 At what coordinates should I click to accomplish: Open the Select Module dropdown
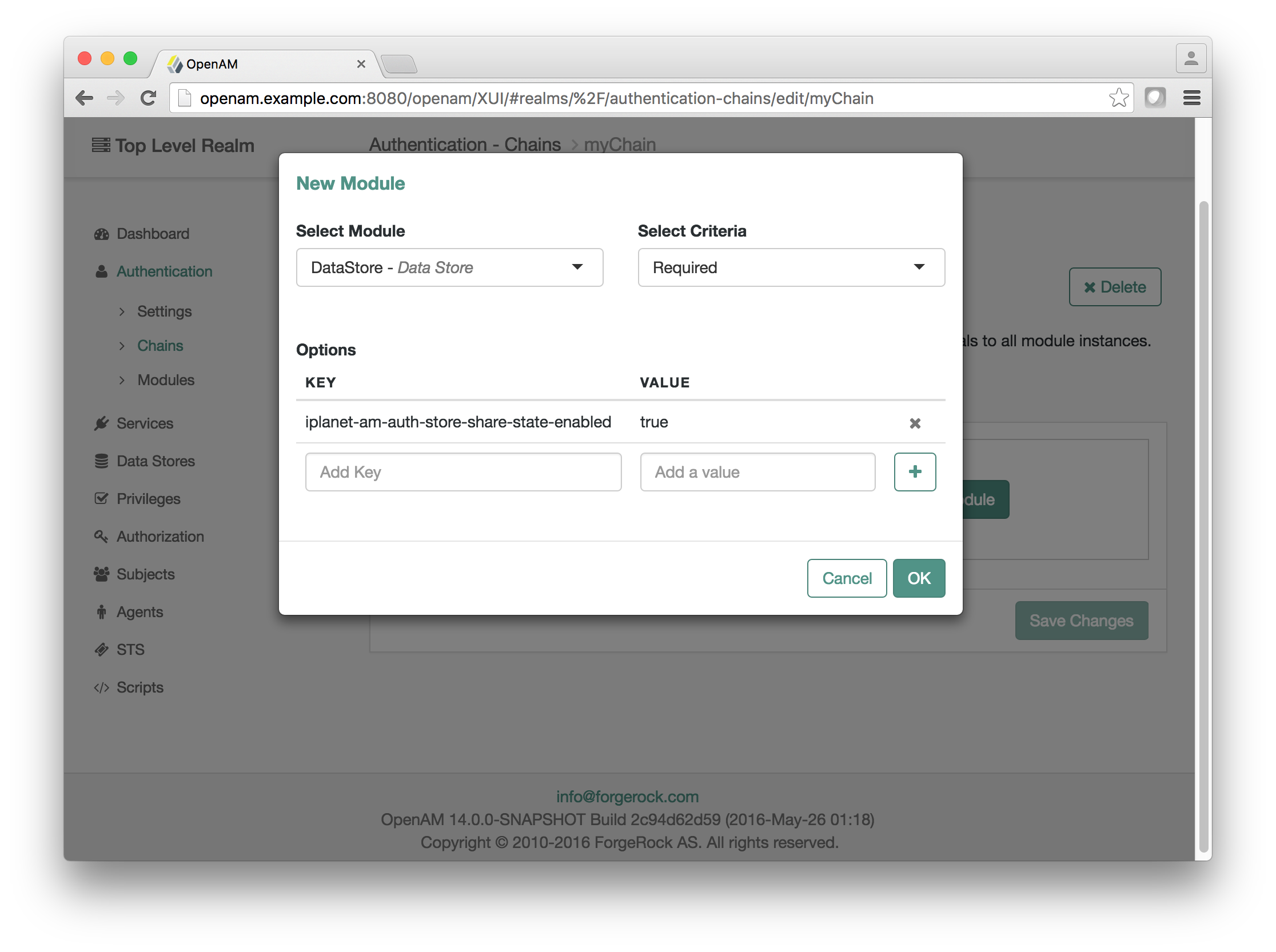click(x=449, y=267)
